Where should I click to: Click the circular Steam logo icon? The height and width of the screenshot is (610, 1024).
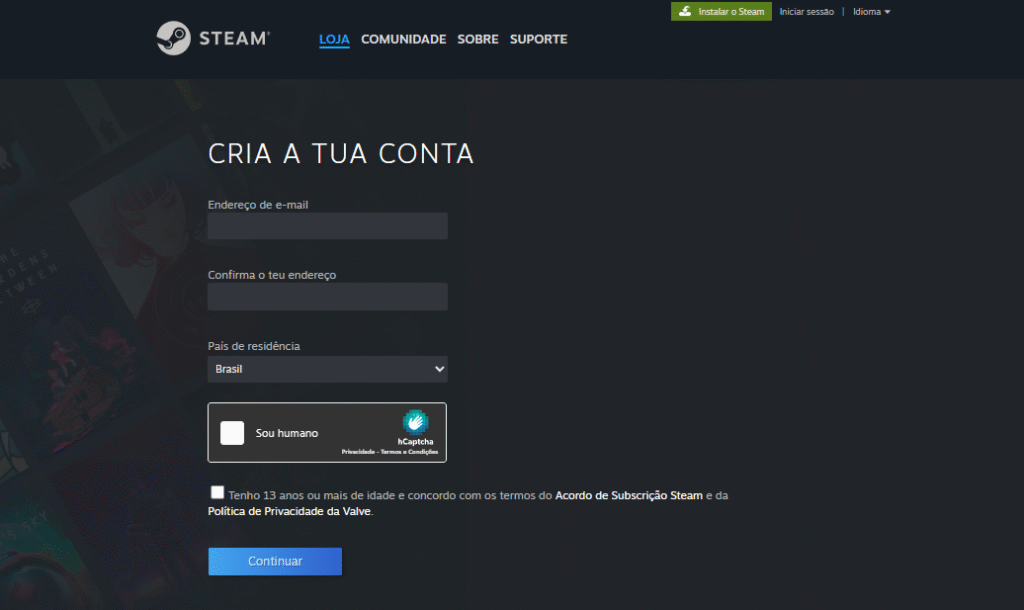click(x=172, y=39)
